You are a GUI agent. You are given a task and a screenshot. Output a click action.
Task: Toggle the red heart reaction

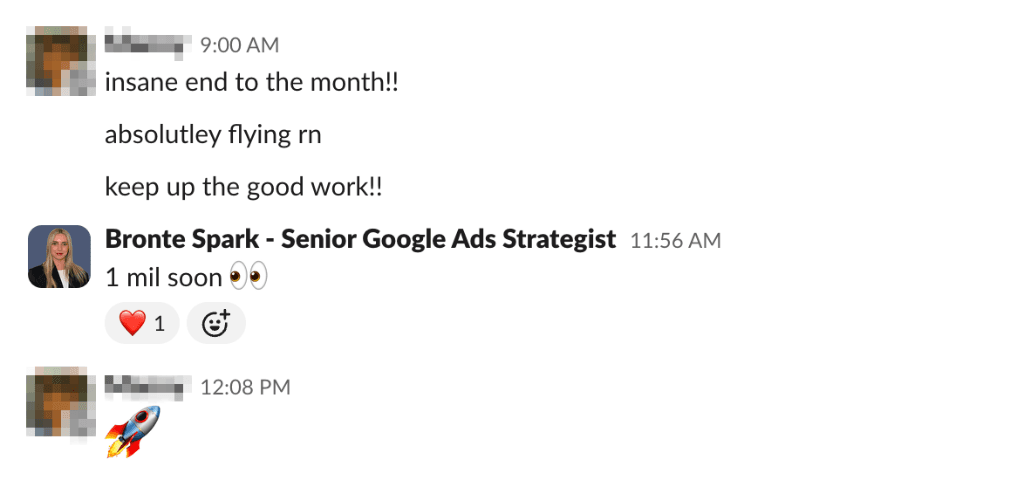(x=132, y=323)
